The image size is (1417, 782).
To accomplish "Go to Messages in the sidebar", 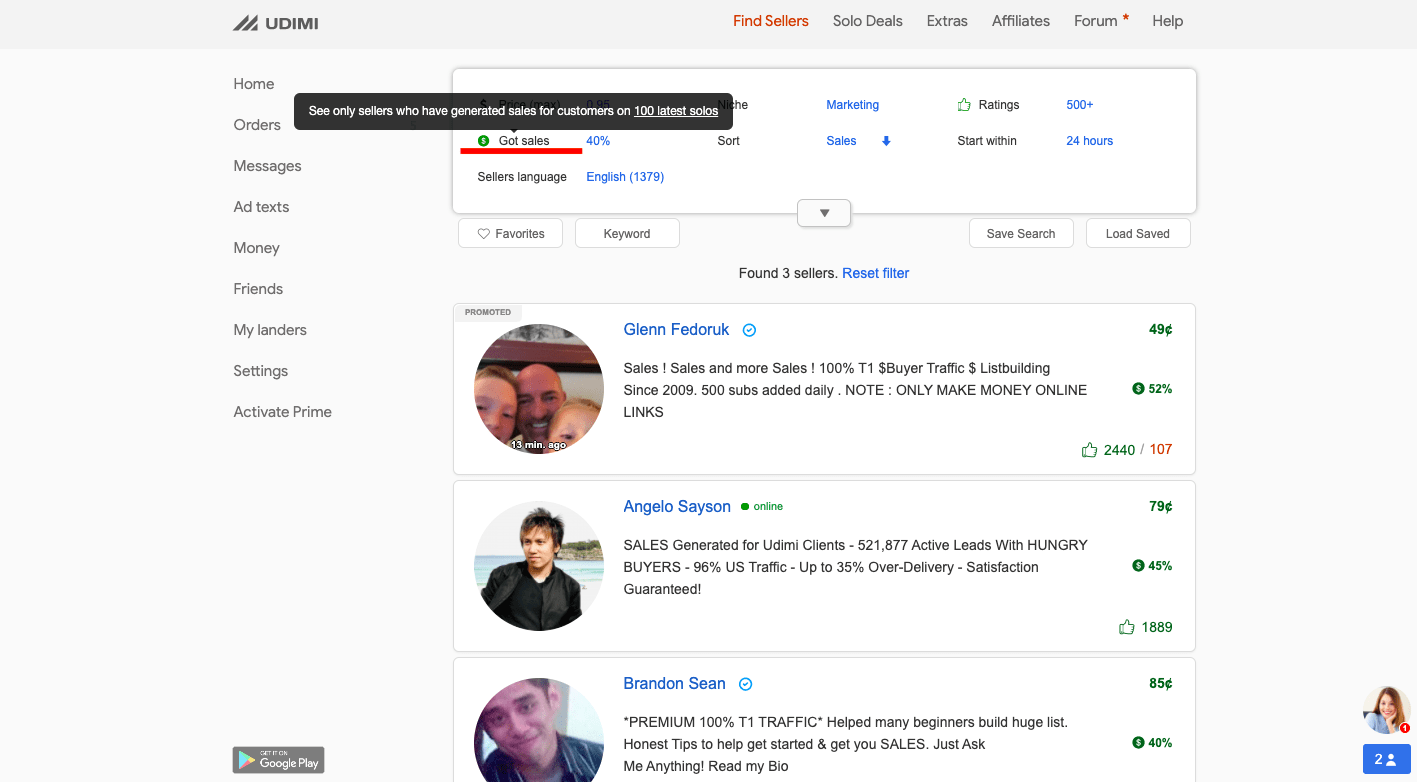I will 267,166.
